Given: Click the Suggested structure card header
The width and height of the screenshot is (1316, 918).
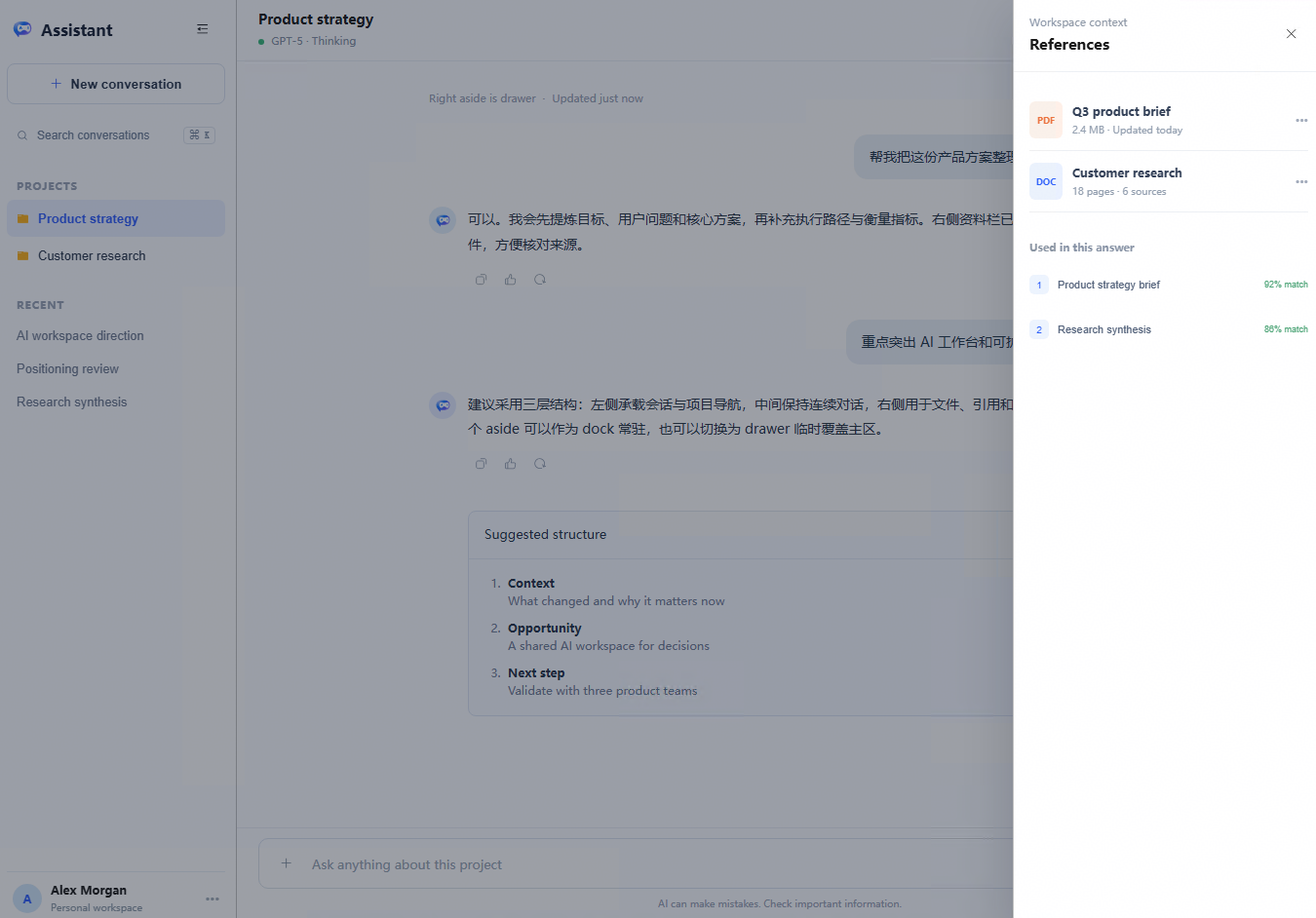Looking at the screenshot, I should point(741,534).
